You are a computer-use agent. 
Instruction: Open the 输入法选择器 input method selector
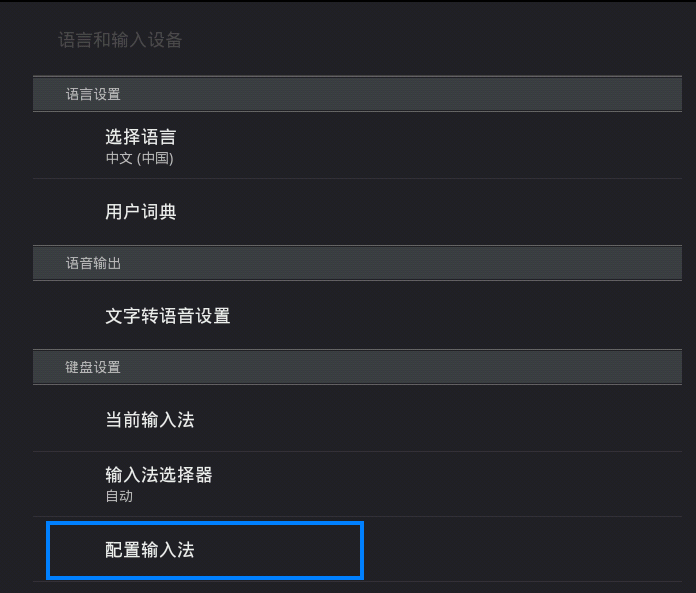coord(159,475)
